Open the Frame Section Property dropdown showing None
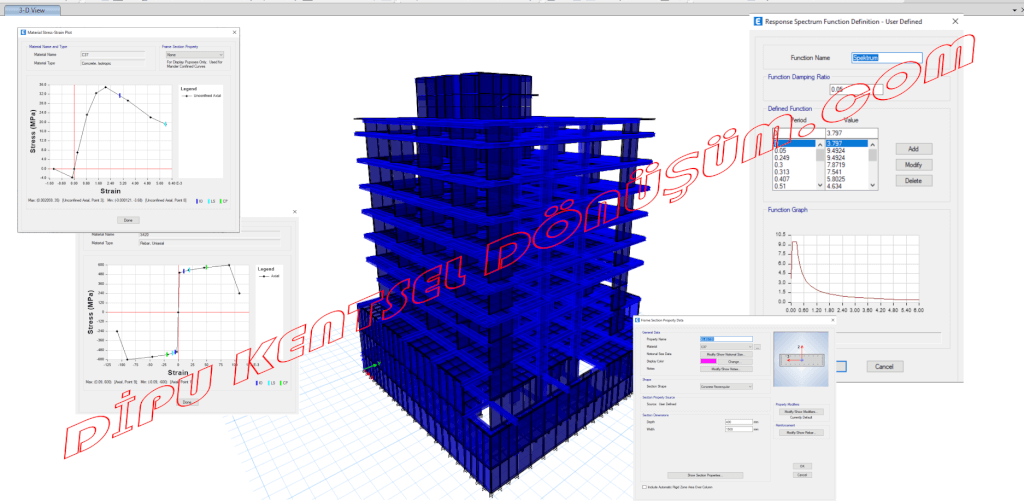The image size is (1024, 501). coord(195,55)
